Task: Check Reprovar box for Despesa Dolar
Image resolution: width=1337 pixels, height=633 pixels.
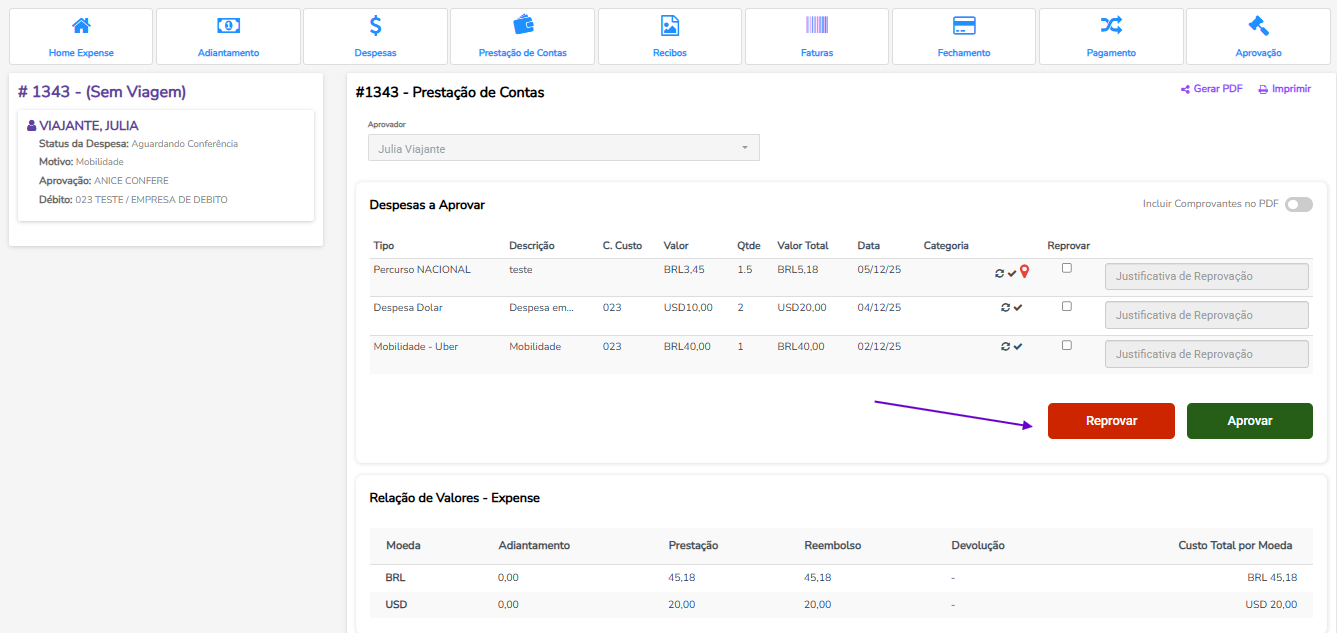Action: coord(1067,307)
